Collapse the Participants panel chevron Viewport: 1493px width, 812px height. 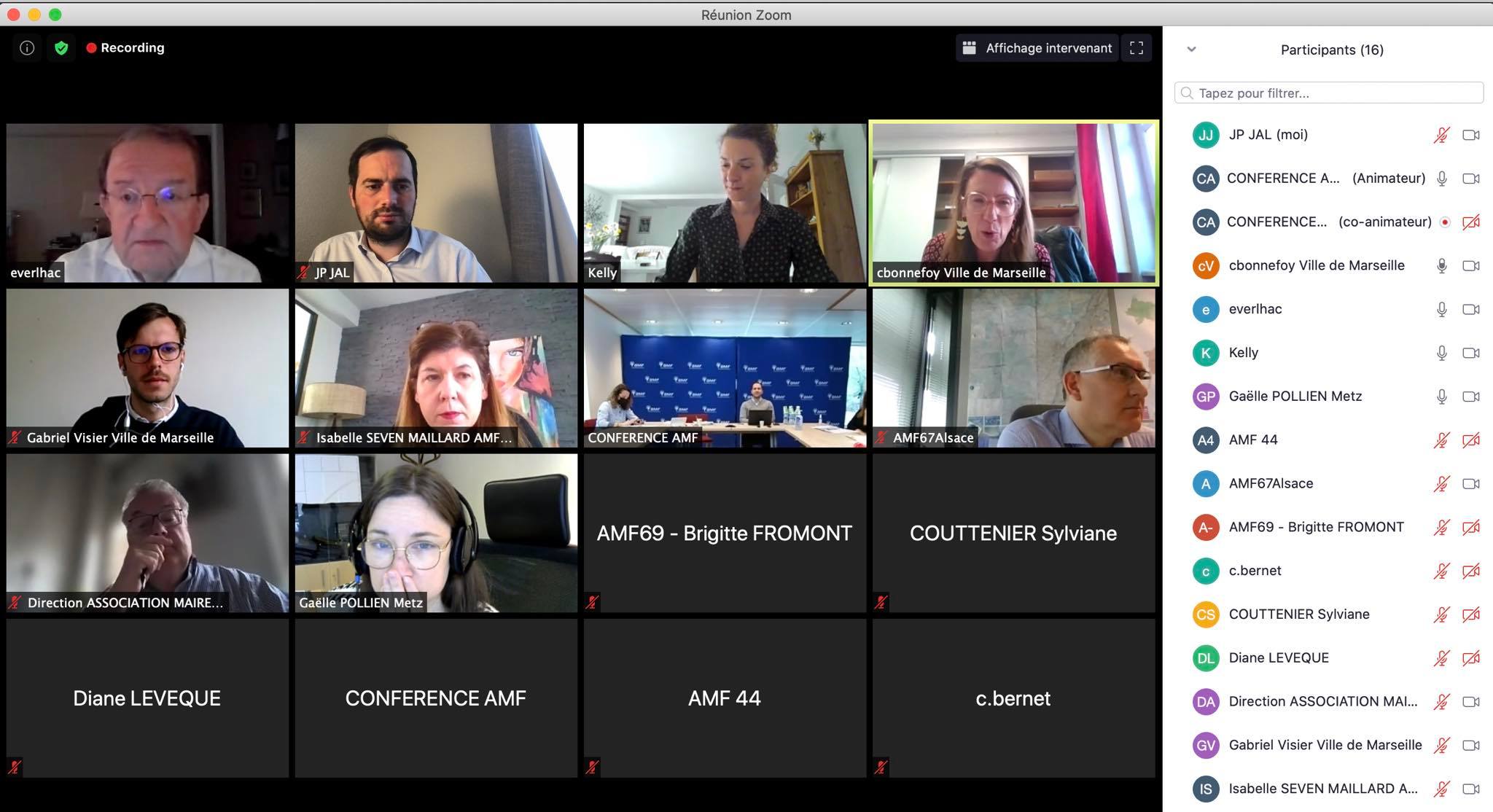1191,50
